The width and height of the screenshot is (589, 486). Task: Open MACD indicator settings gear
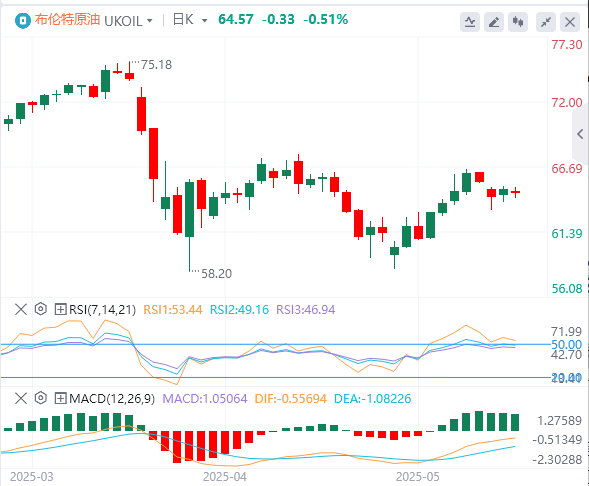(41, 398)
